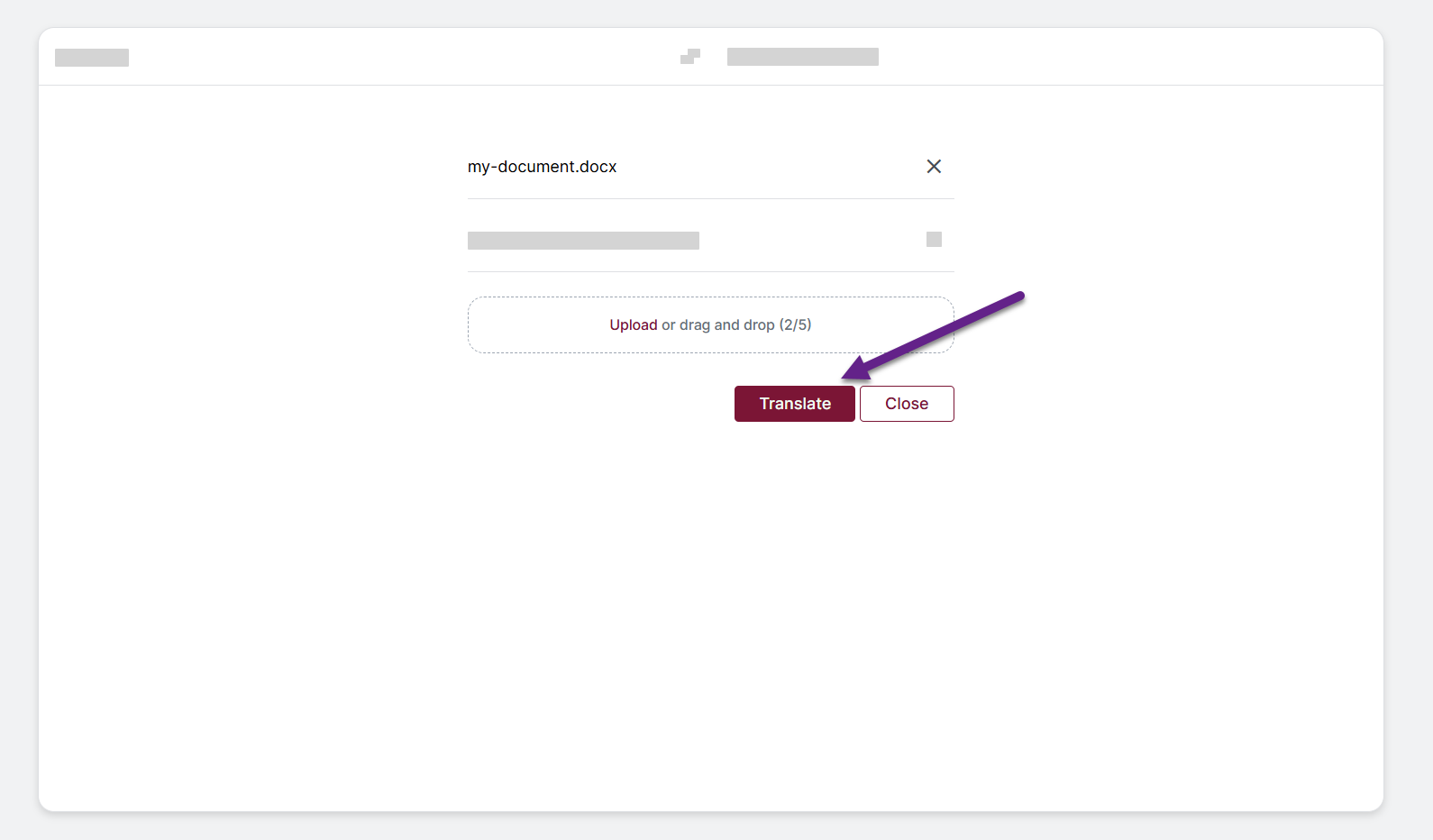Click the purple arrowhead above Translate
Image resolution: width=1433 pixels, height=840 pixels.
[x=857, y=369]
